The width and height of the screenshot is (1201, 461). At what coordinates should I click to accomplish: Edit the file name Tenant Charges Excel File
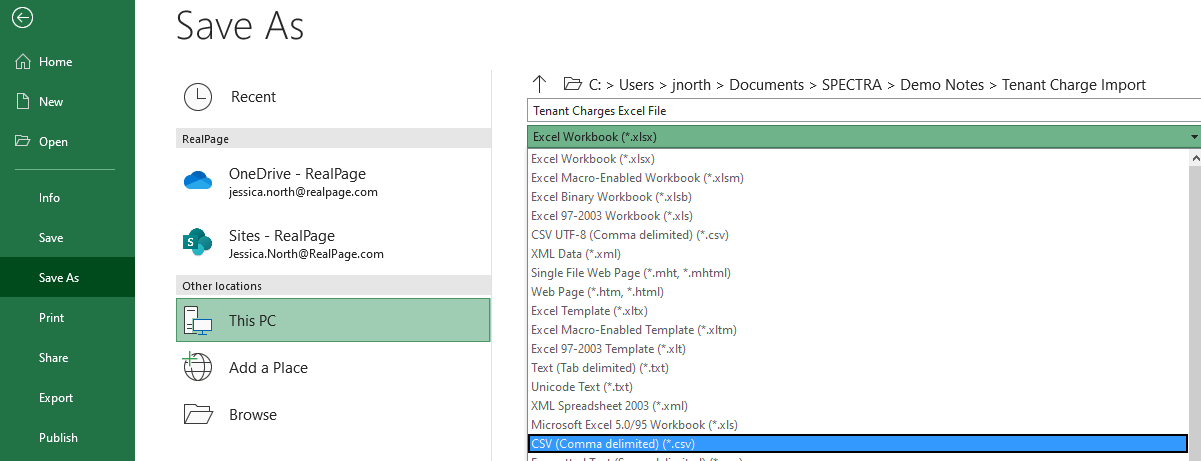click(864, 111)
